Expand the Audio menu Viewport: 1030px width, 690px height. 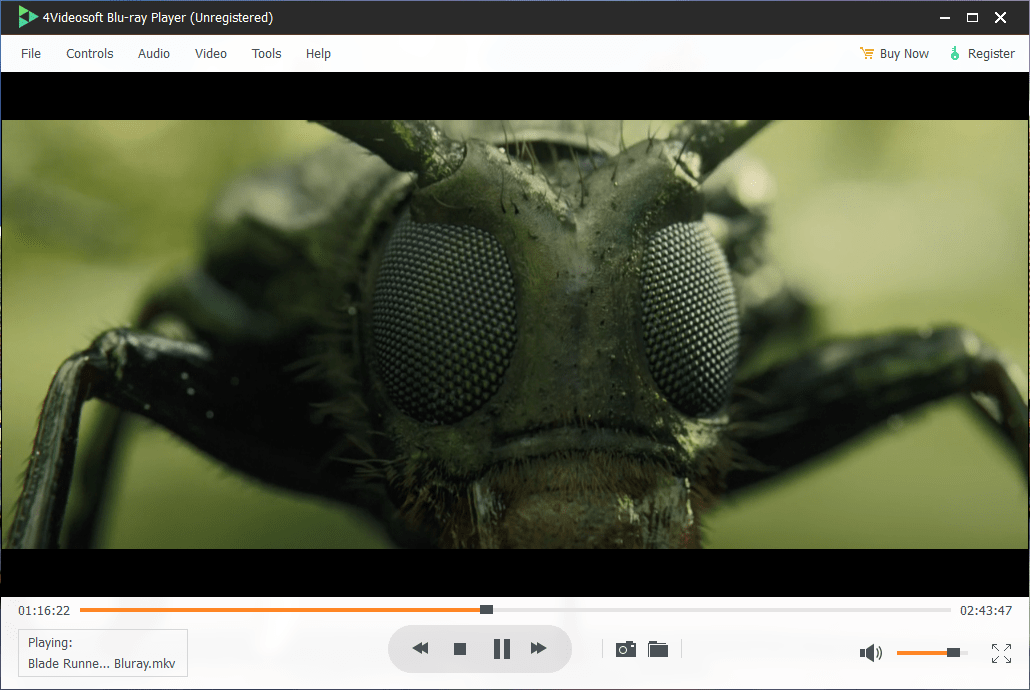coord(154,54)
